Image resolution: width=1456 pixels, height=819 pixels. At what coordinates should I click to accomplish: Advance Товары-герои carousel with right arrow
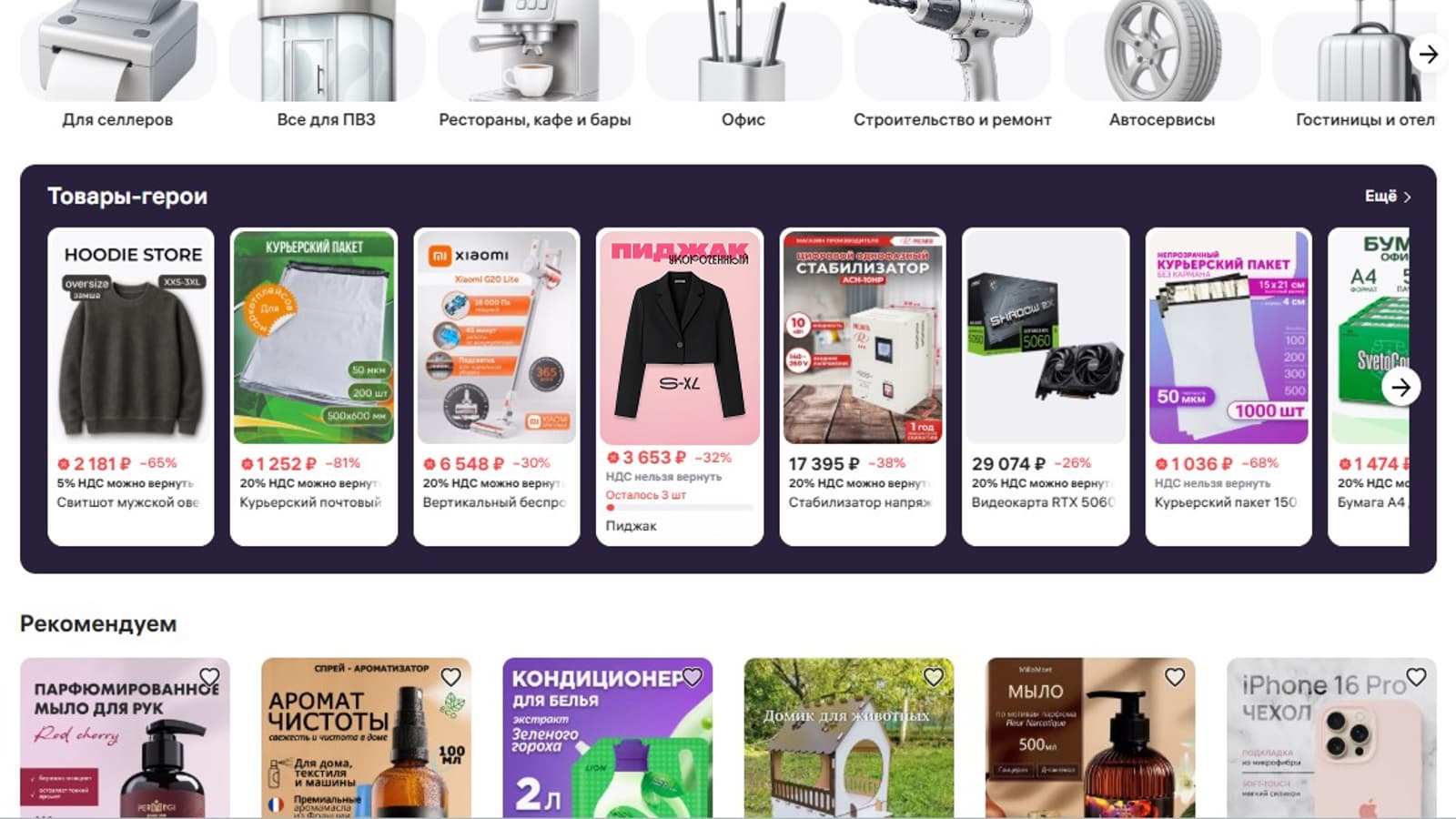[x=1401, y=387]
